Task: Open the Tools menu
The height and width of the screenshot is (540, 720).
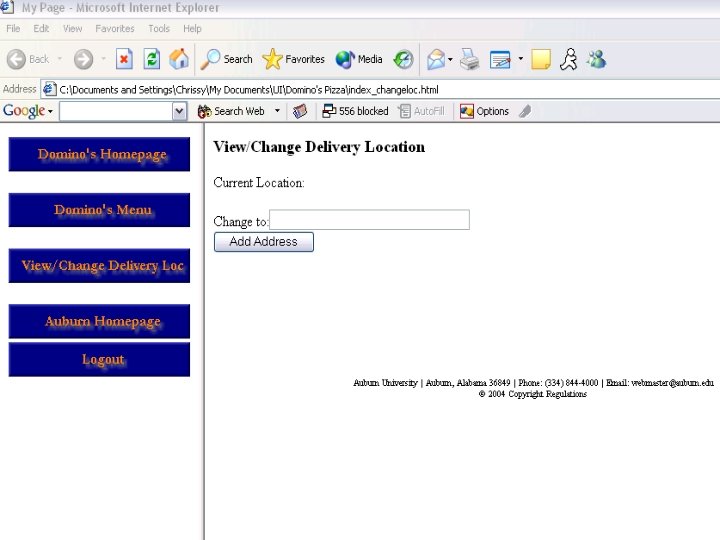Action: pos(159,28)
